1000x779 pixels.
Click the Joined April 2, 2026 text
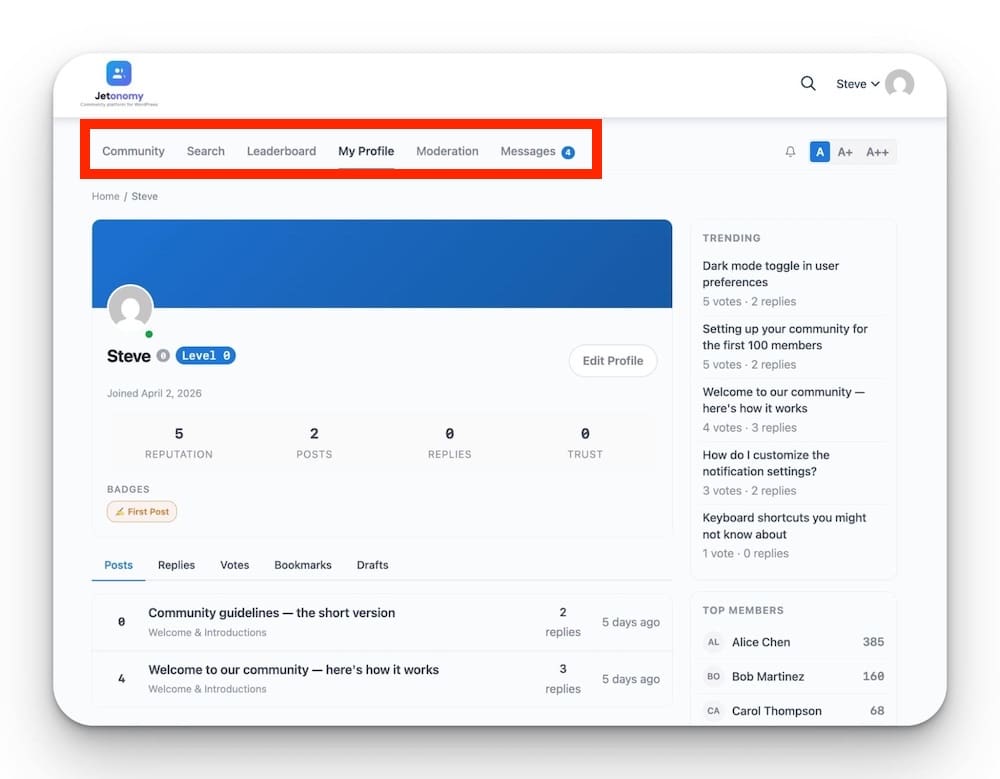pos(154,393)
